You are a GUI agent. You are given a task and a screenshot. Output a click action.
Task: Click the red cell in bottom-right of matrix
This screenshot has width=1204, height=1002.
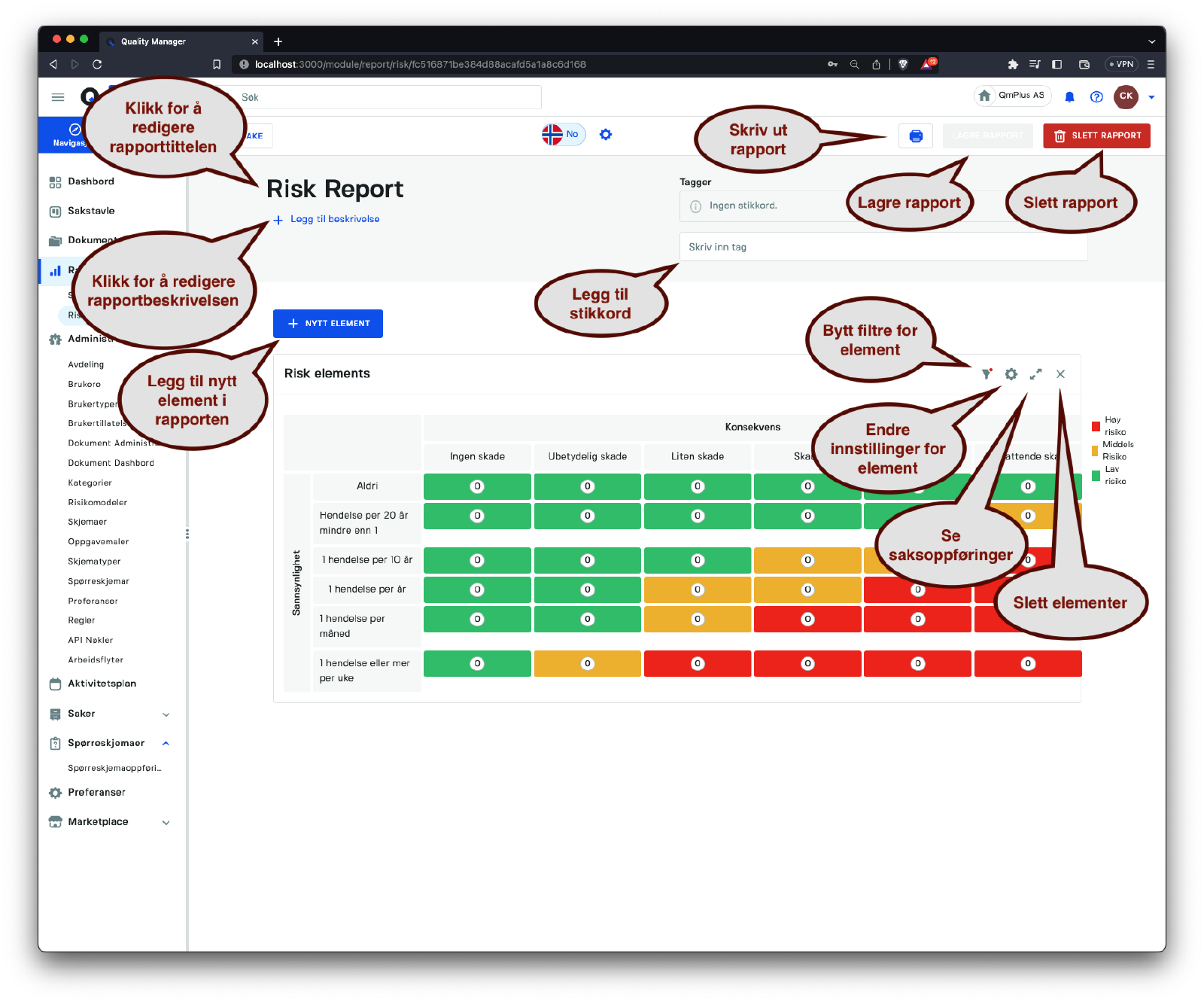tap(1028, 664)
